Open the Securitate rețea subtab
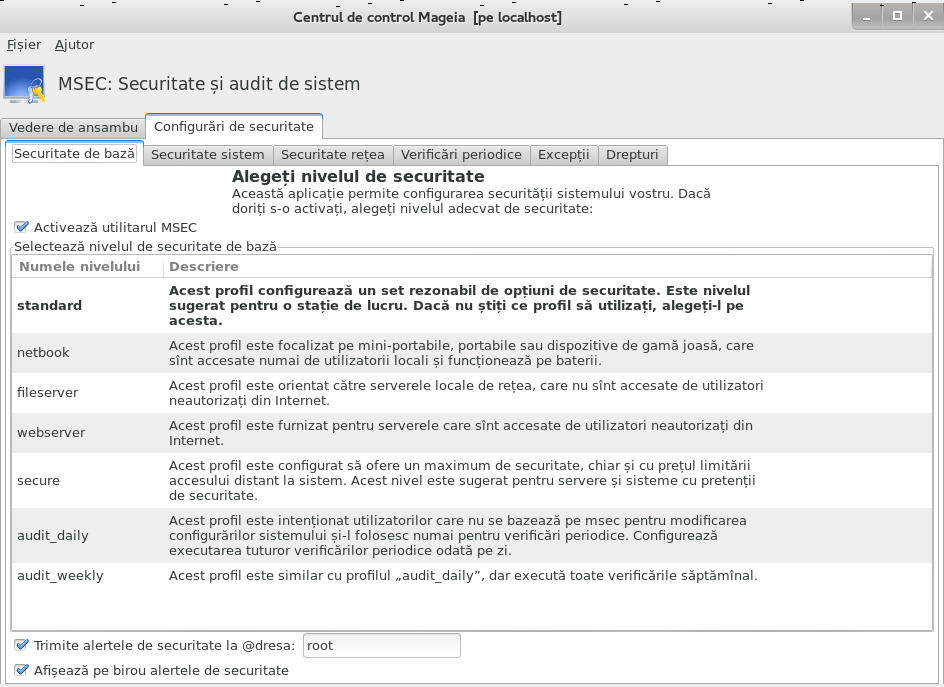Image resolution: width=944 pixels, height=687 pixels. click(332, 155)
